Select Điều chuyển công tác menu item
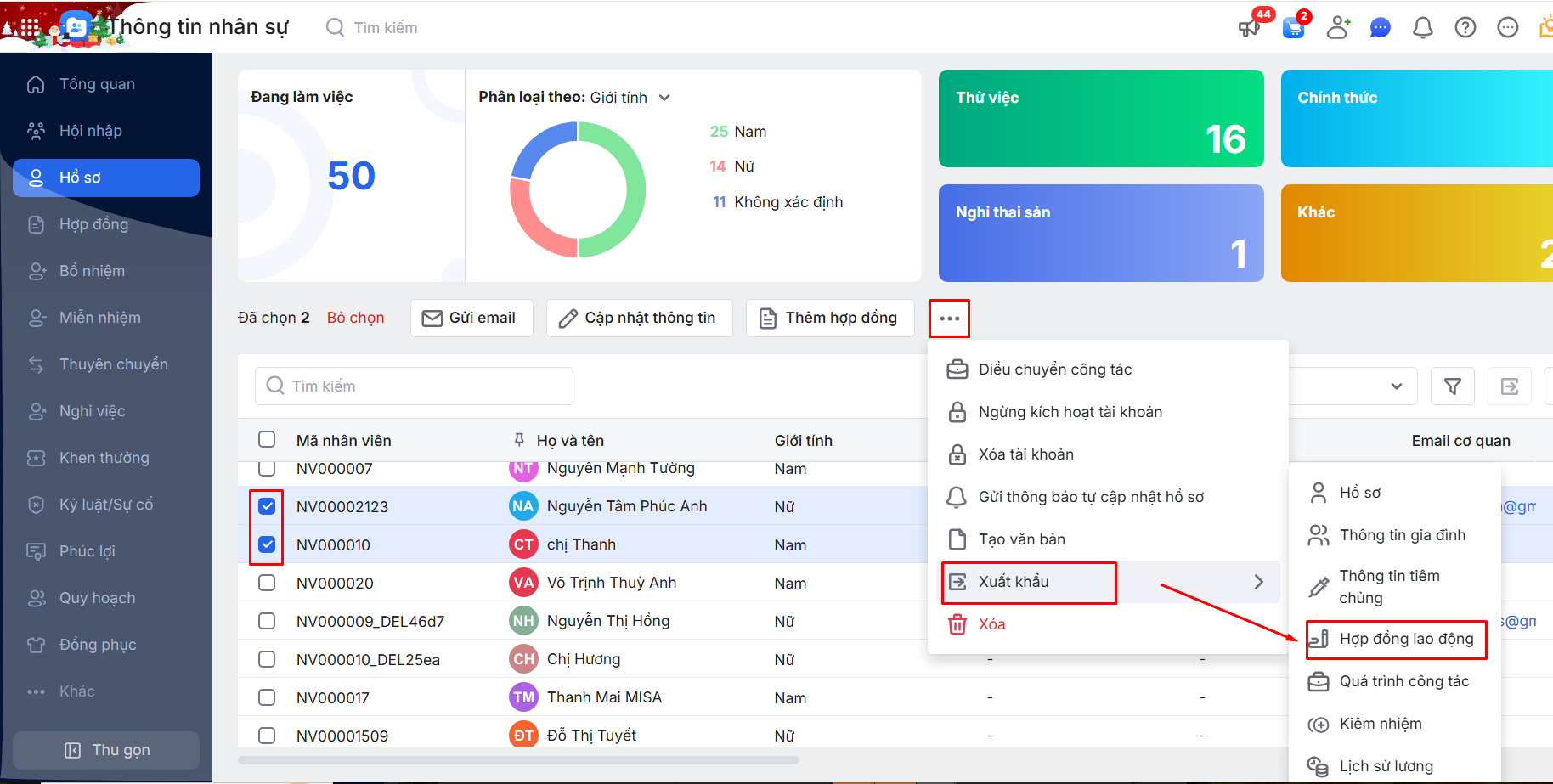Image resolution: width=1553 pixels, height=784 pixels. 1054,369
